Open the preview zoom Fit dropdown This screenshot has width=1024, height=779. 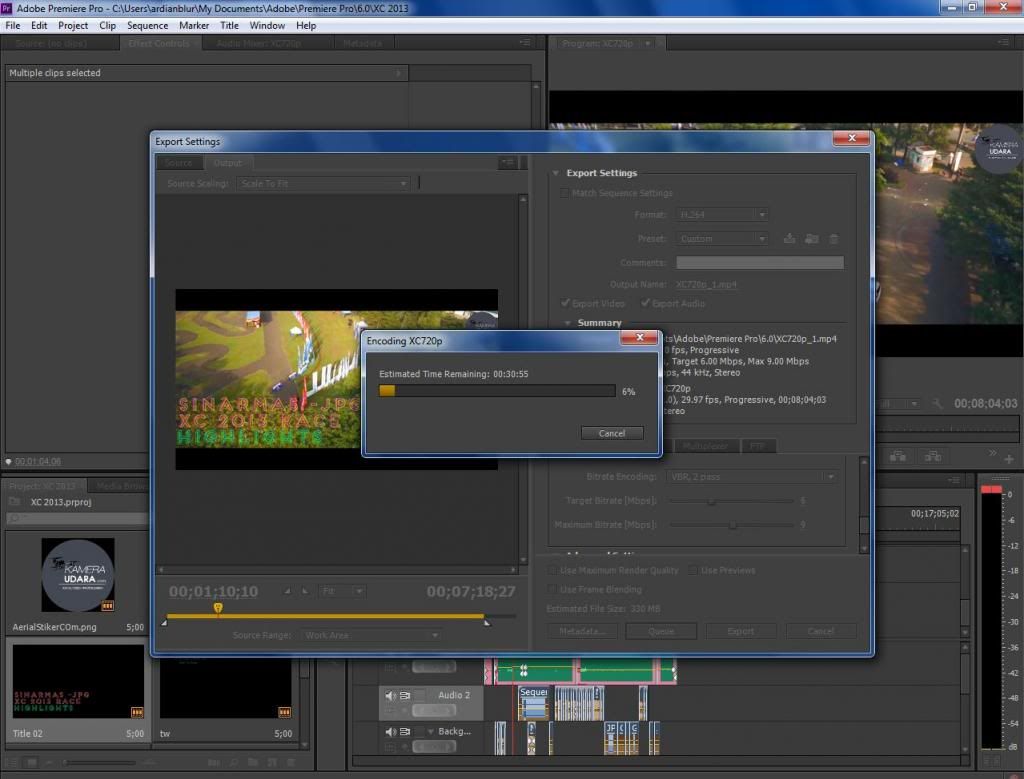point(342,591)
